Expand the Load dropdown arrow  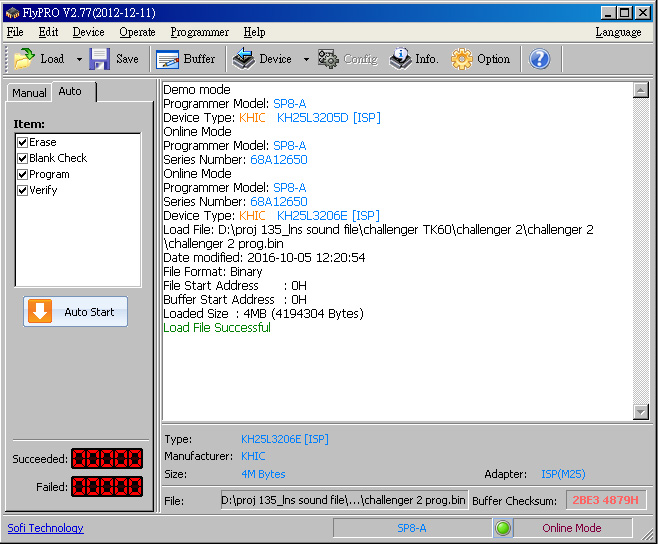(79, 59)
